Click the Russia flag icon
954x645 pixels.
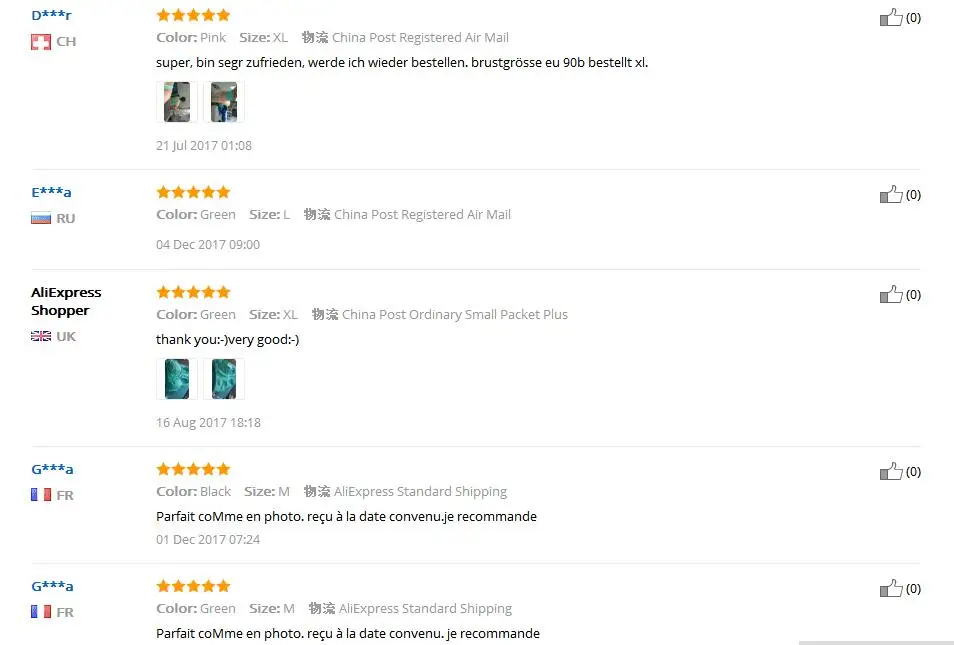pyautogui.click(x=41, y=218)
